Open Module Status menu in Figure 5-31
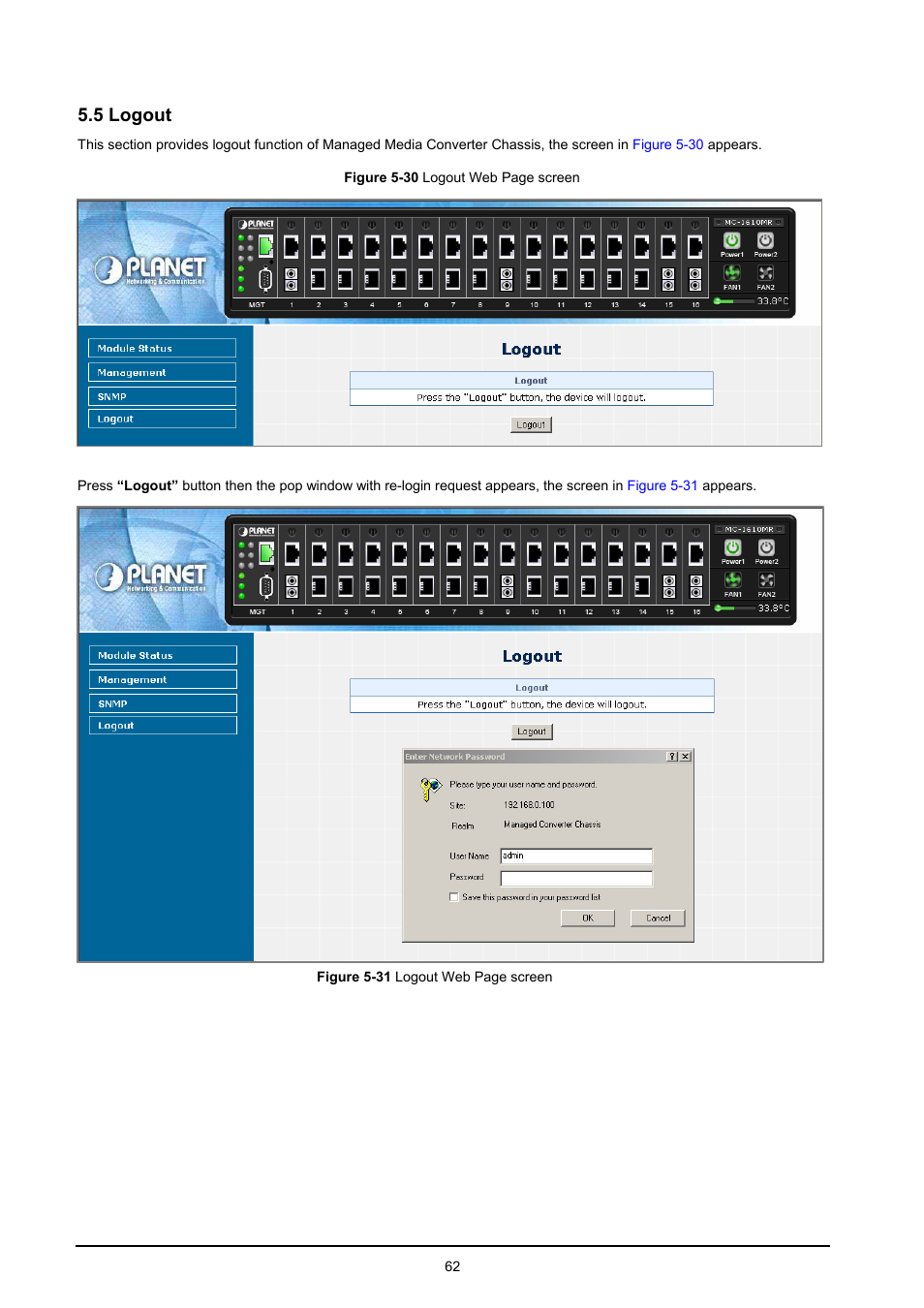The image size is (924, 1308). [x=163, y=655]
